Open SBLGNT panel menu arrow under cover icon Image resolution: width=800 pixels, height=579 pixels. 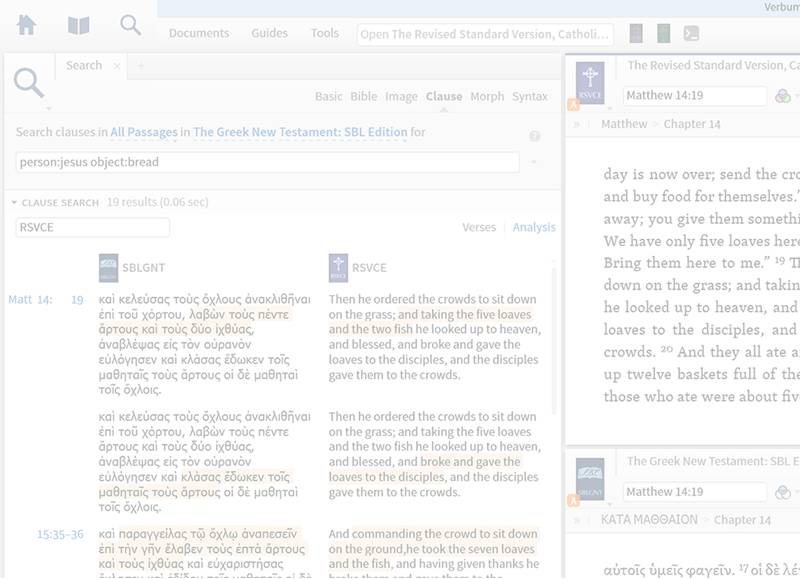pos(610,505)
